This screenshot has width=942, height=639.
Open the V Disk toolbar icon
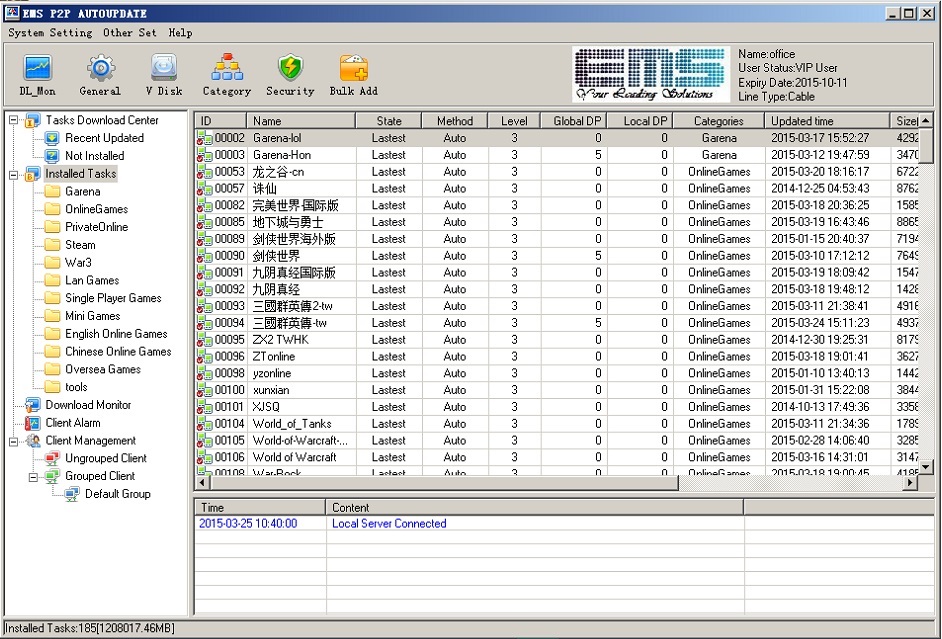pos(163,68)
